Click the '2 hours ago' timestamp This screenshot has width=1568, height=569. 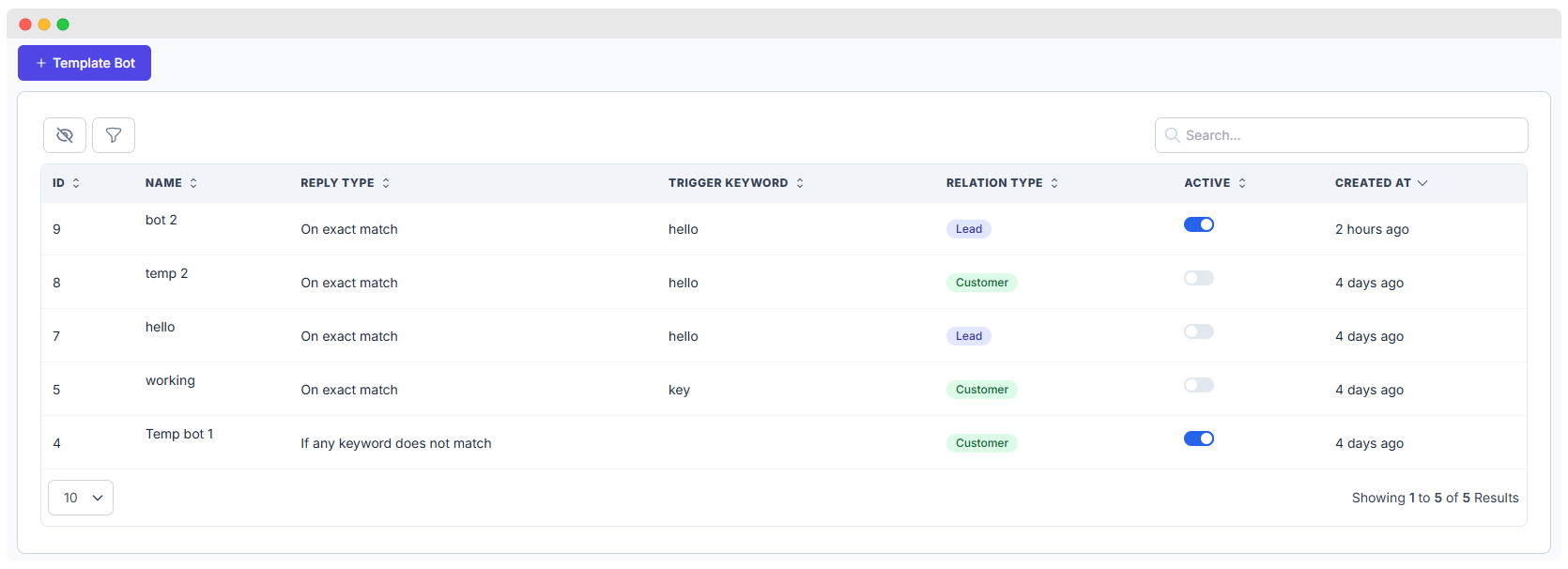coord(1373,229)
